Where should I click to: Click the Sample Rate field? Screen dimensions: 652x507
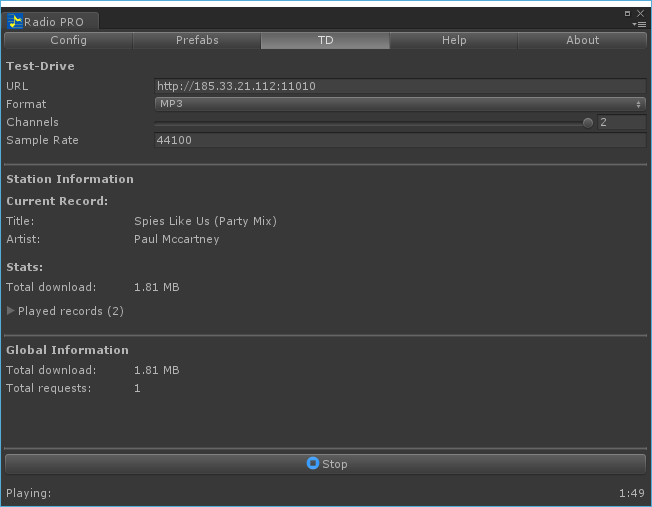click(400, 140)
